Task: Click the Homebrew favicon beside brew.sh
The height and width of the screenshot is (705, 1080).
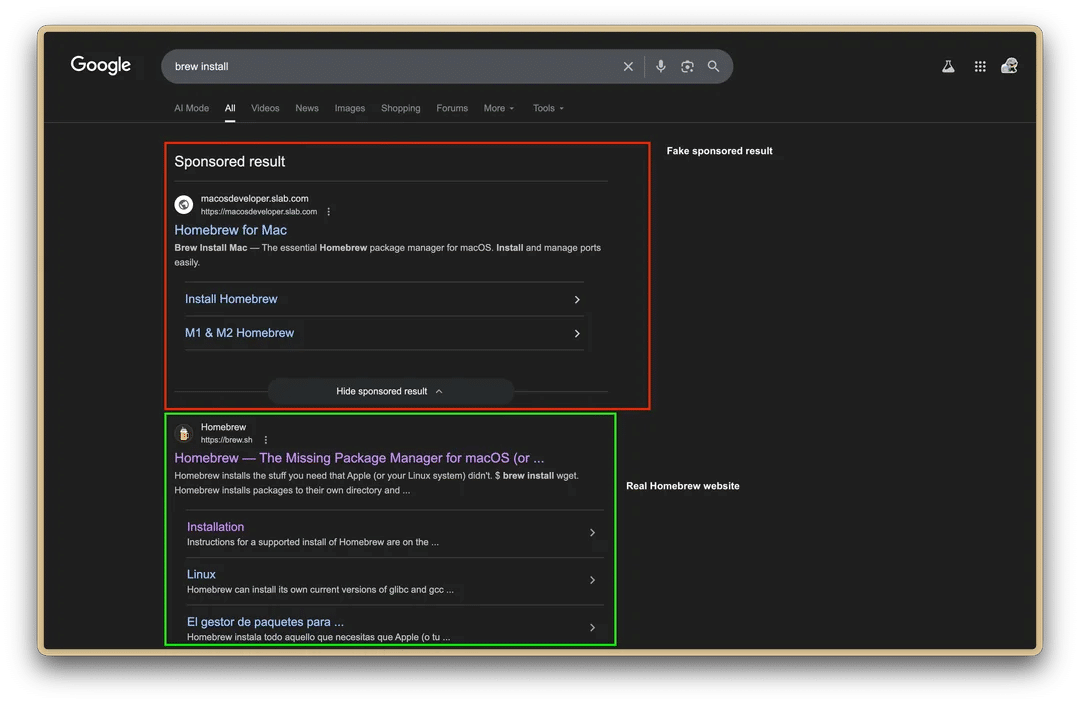Action: 183,433
